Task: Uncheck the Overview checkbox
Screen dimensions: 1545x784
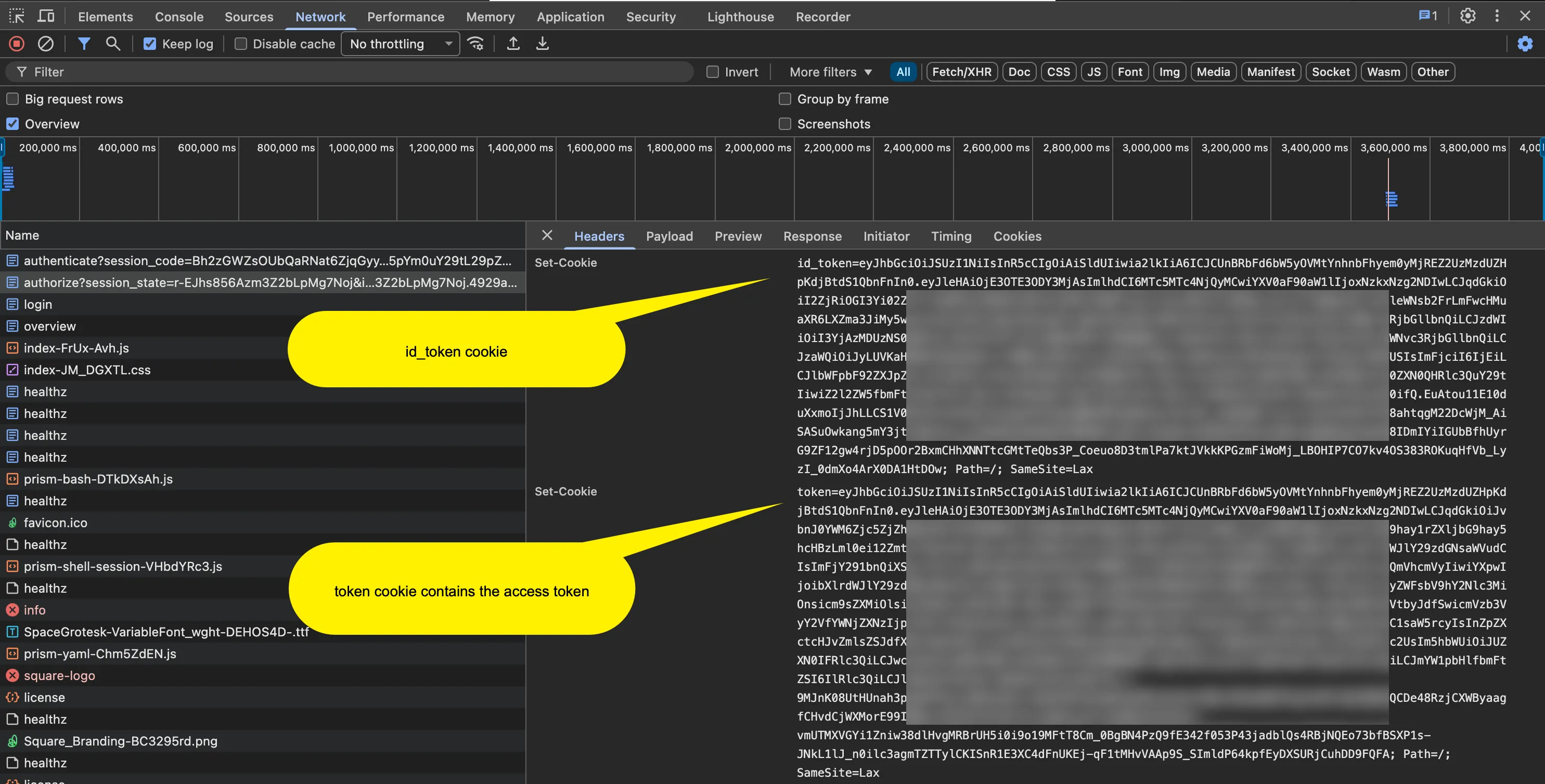Action: tap(12, 124)
